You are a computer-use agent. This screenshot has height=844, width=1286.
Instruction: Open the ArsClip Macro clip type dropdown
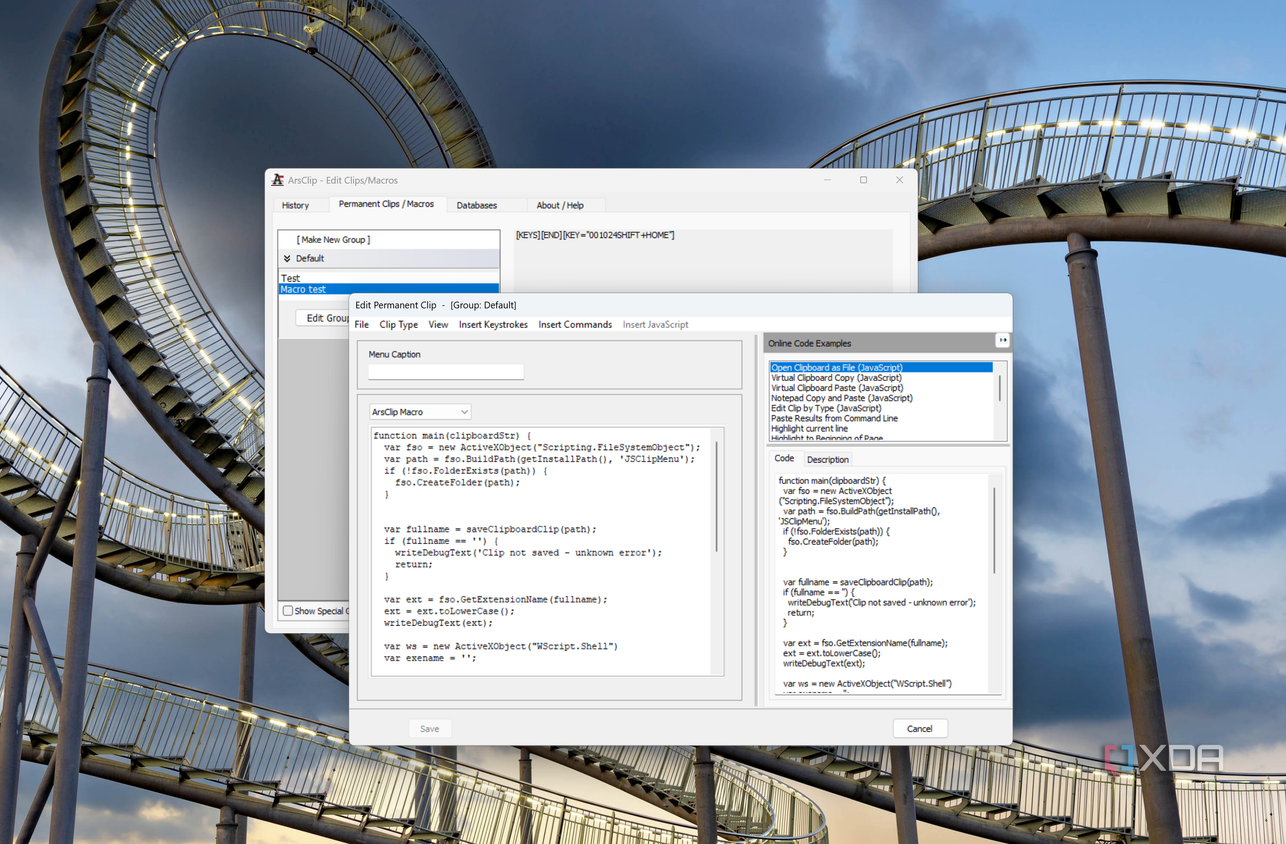point(420,412)
